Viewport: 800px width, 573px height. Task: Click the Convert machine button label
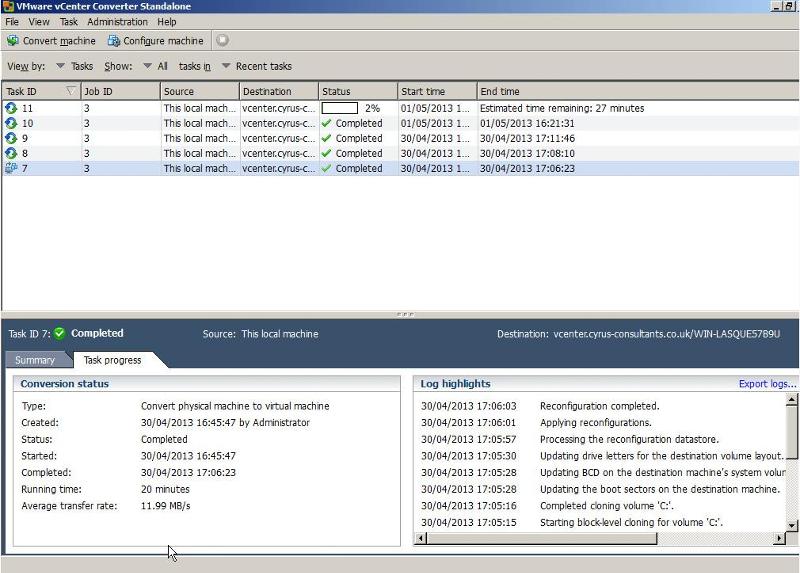(59, 41)
